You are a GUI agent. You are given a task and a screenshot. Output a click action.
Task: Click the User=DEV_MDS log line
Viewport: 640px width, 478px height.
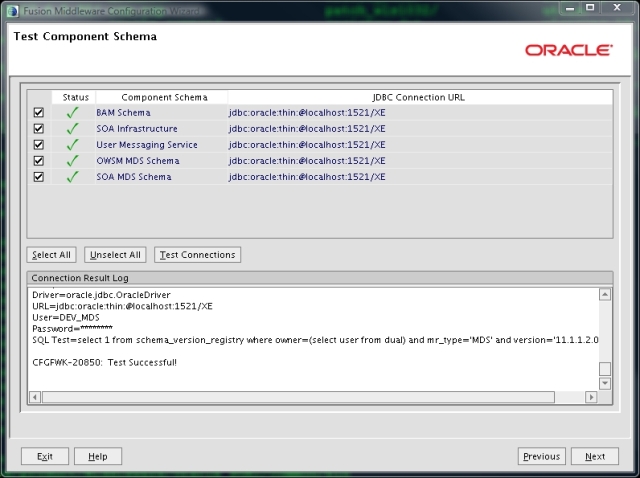(66, 318)
